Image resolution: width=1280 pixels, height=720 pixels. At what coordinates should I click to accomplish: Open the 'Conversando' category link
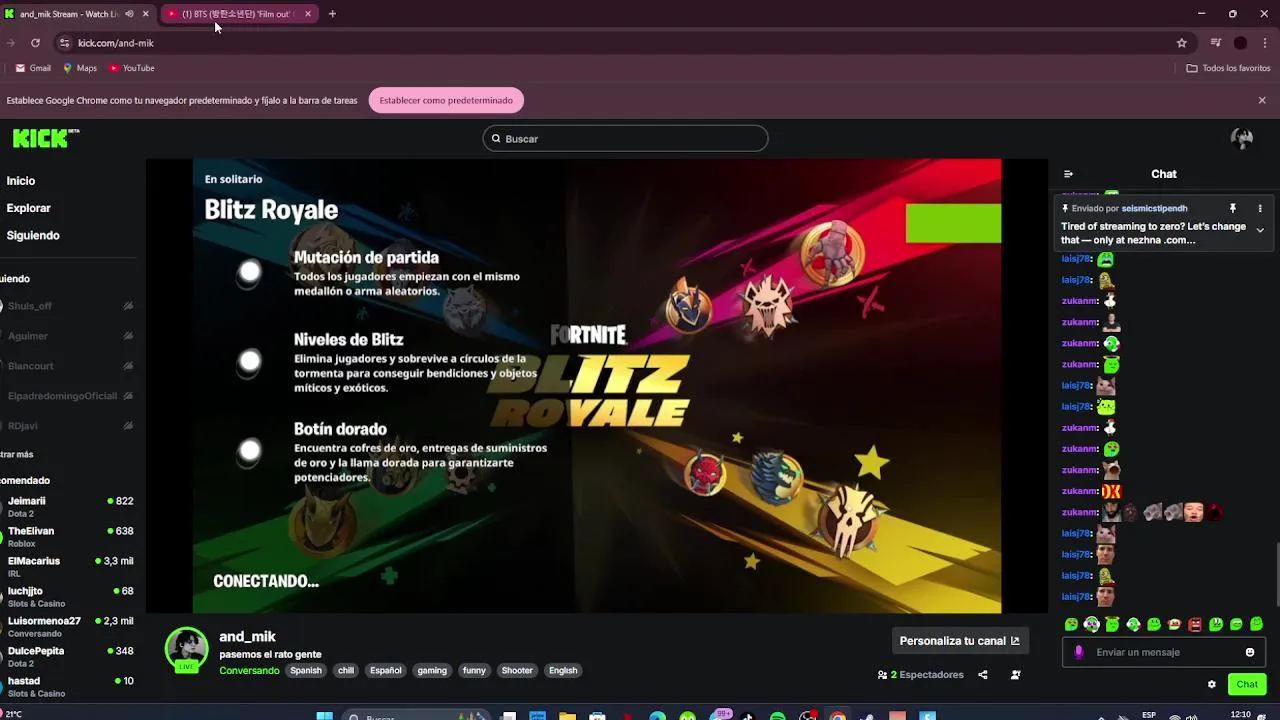click(249, 671)
